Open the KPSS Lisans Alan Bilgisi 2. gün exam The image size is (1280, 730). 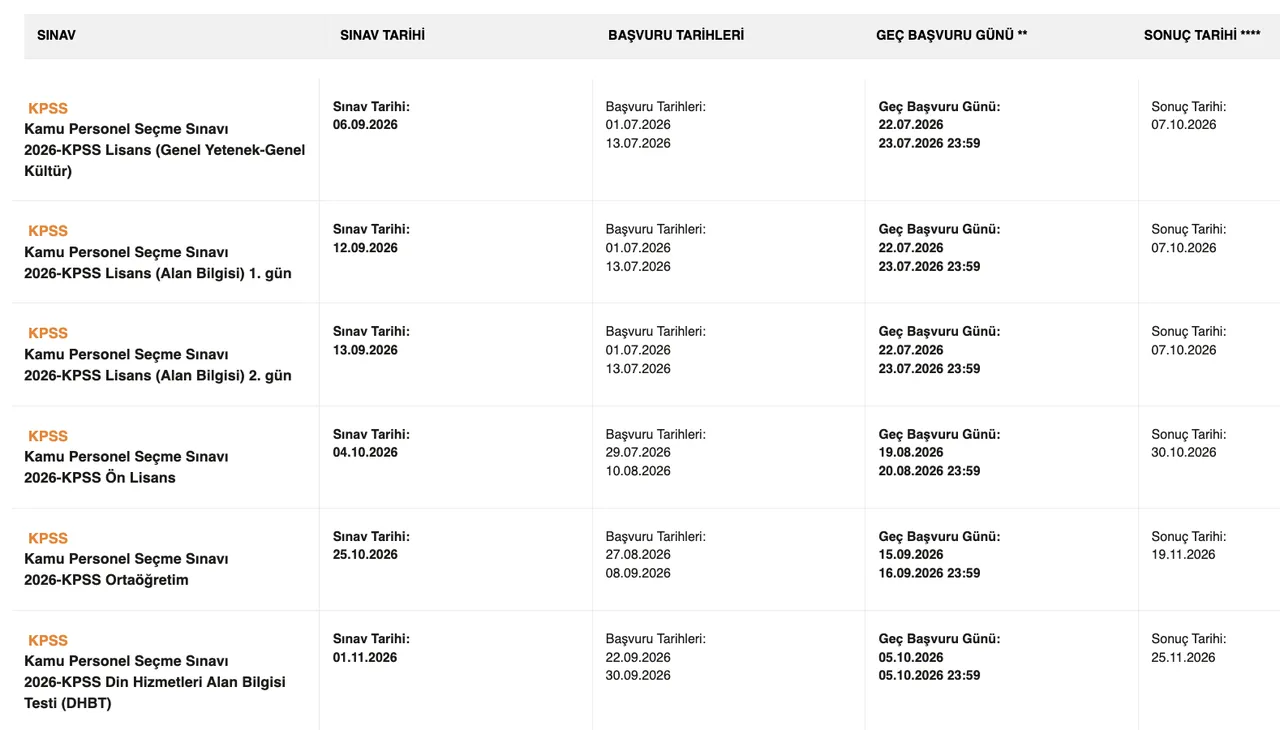pyautogui.click(x=158, y=375)
